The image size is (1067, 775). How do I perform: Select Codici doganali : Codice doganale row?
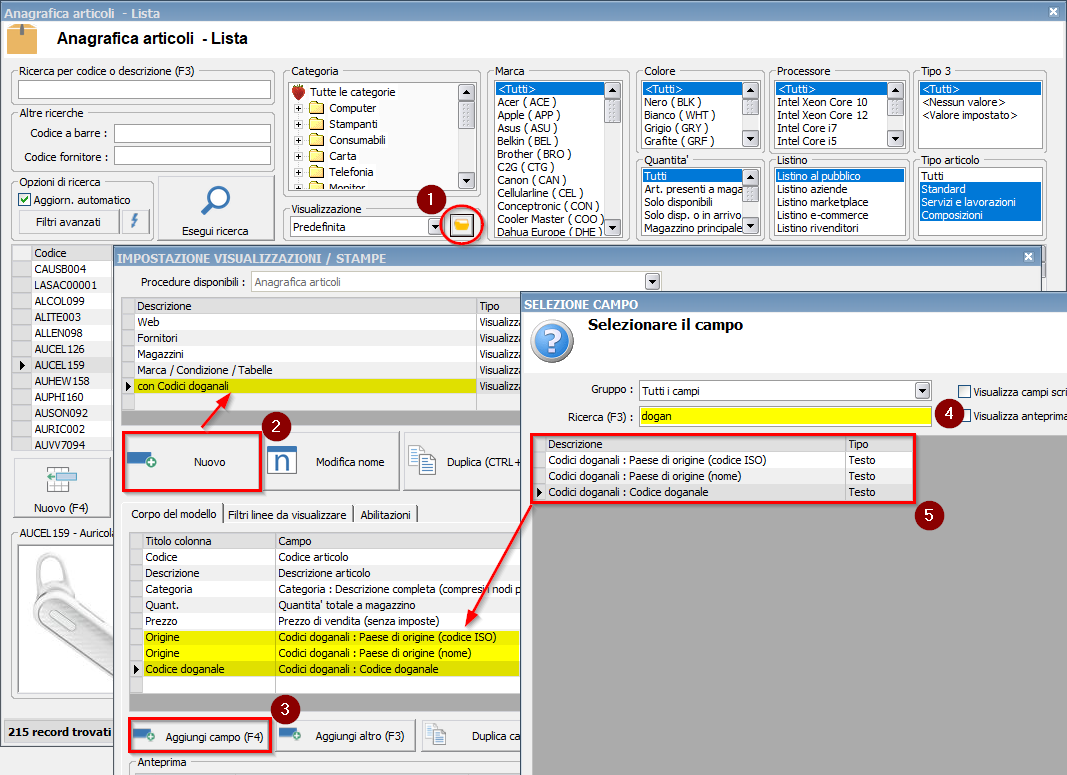pyautogui.click(x=628, y=492)
